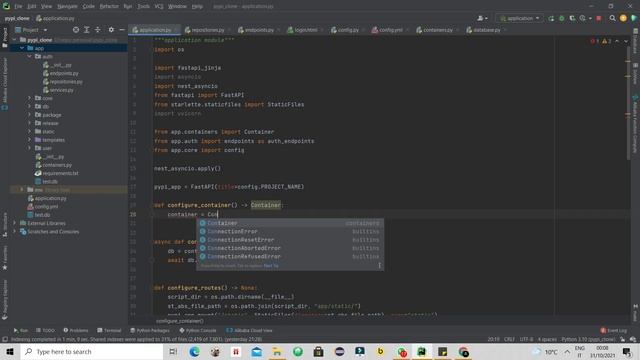Open the Terminal tool window
The image size is (640, 360).
(109, 330)
